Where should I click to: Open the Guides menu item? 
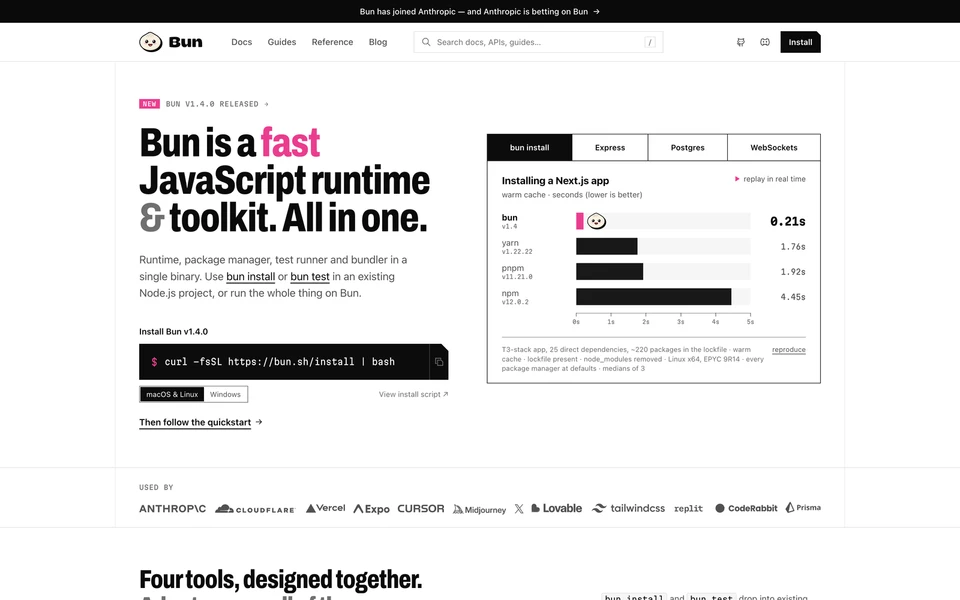click(282, 42)
